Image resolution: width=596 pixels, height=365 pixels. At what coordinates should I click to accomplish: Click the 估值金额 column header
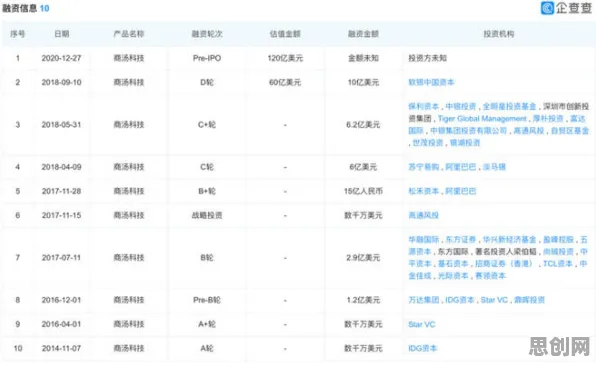[285, 34]
